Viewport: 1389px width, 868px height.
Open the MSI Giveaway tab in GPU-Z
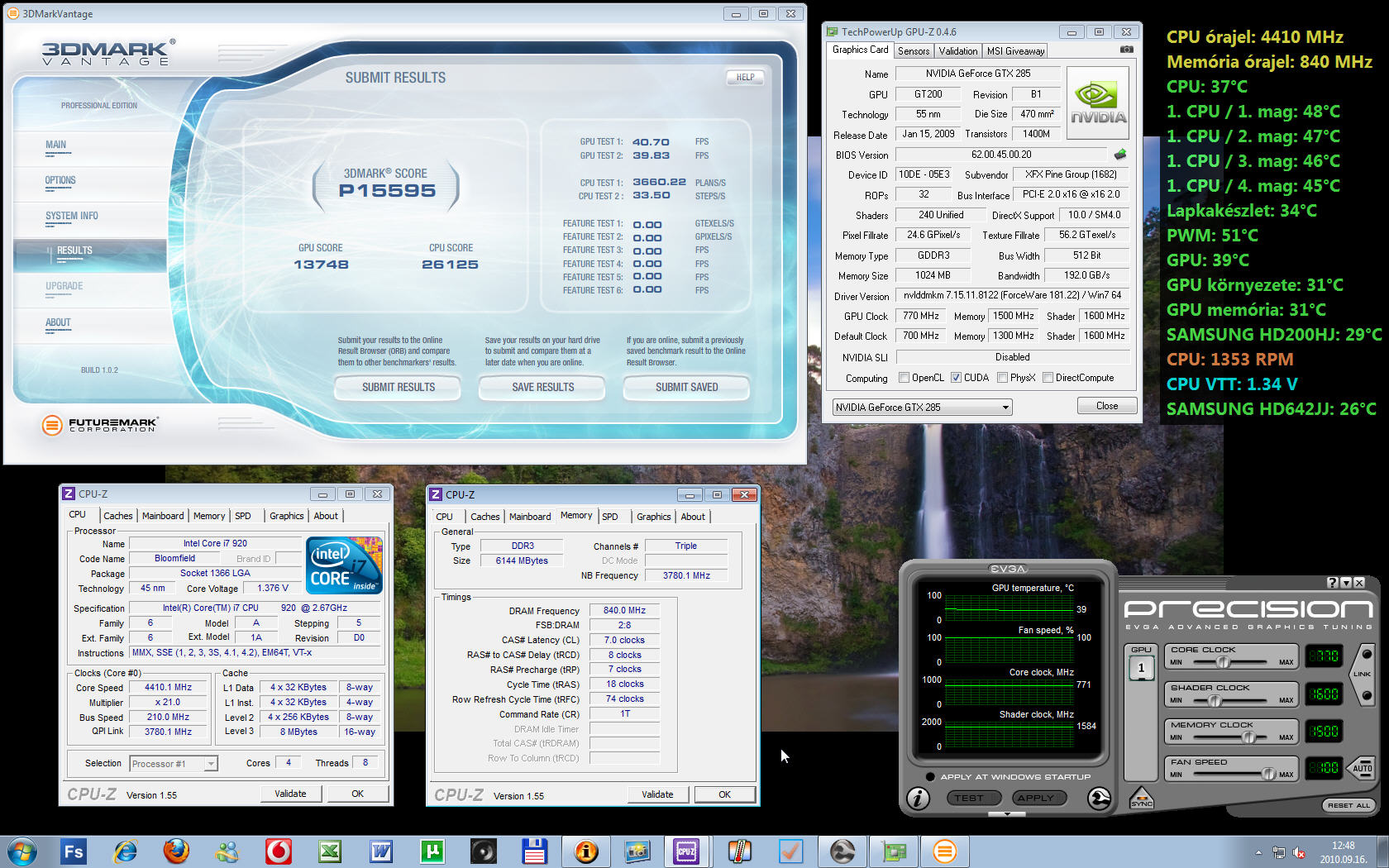1015,51
